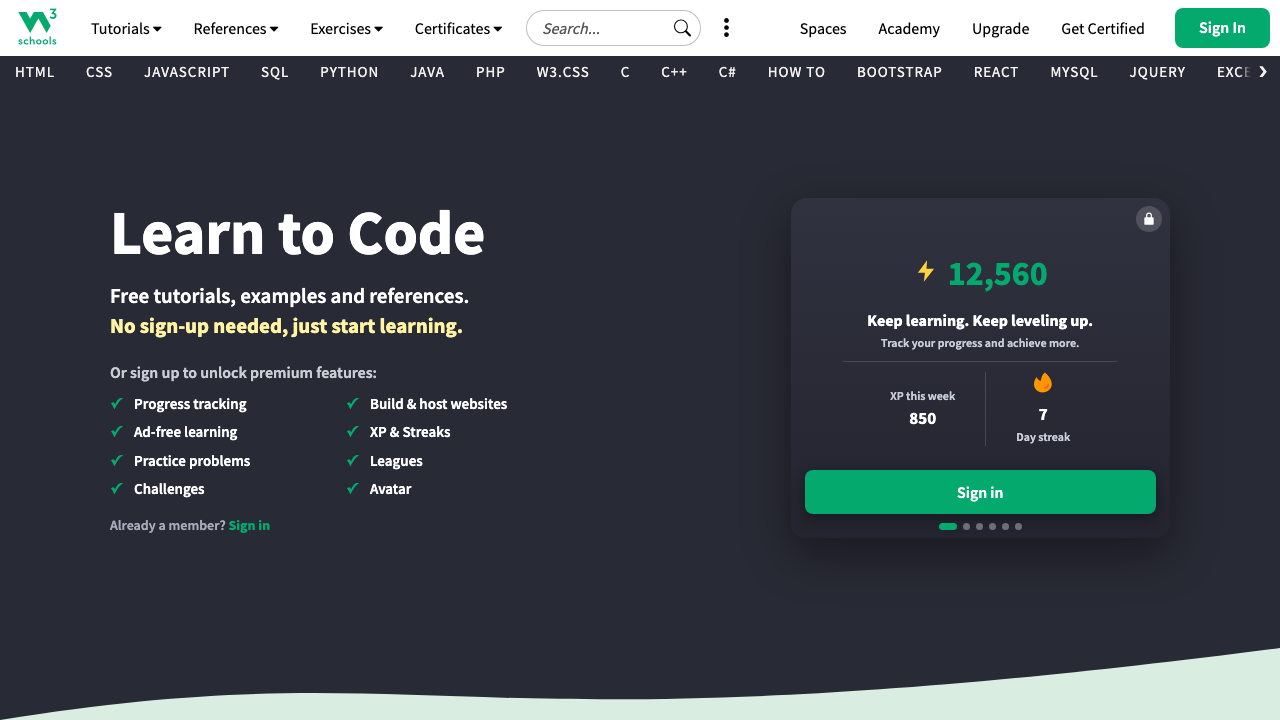The width and height of the screenshot is (1280, 720).
Task: Click the 'Ad-free learning' feature text
Action: (x=186, y=432)
